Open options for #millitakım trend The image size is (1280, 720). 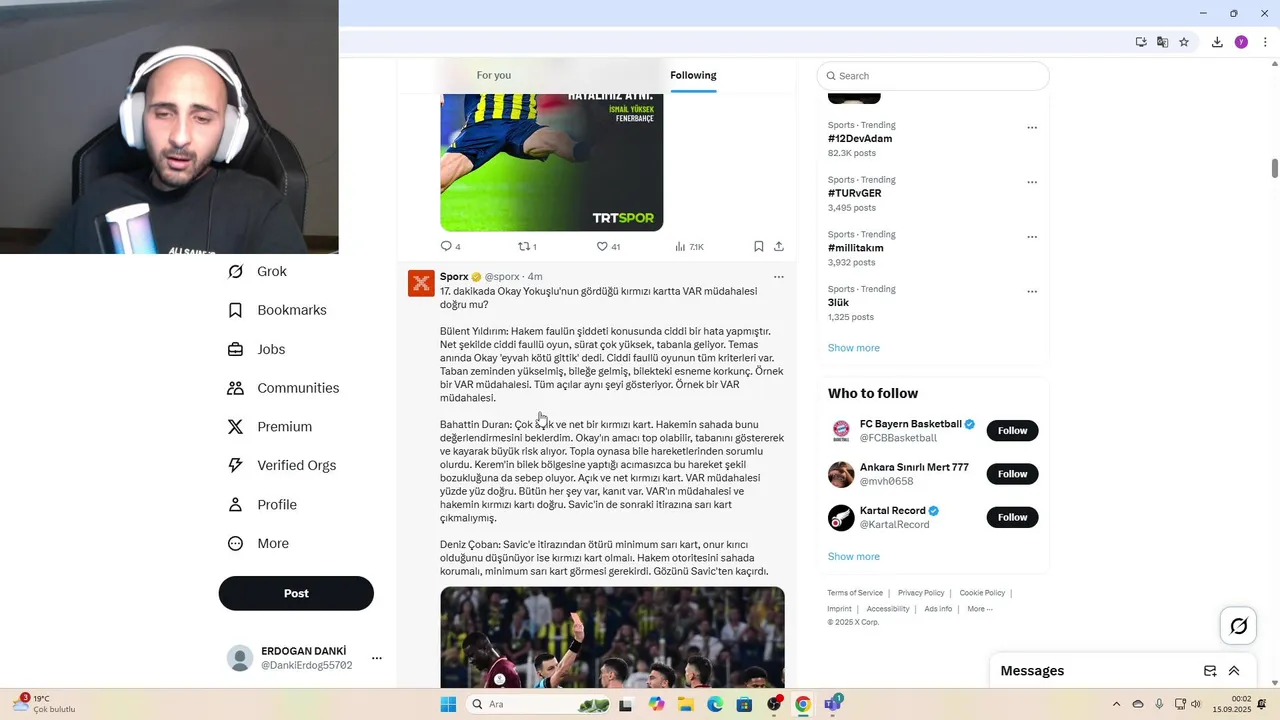coord(1032,237)
